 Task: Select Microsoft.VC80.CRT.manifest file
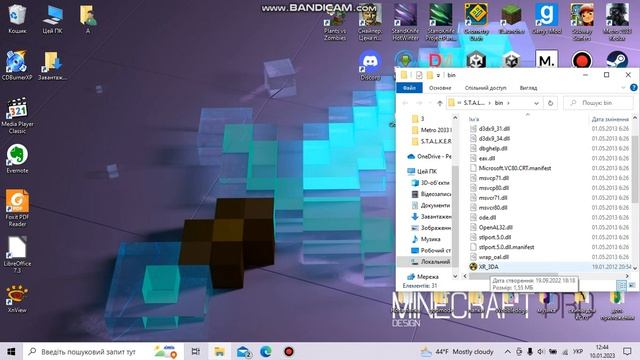tap(510, 168)
